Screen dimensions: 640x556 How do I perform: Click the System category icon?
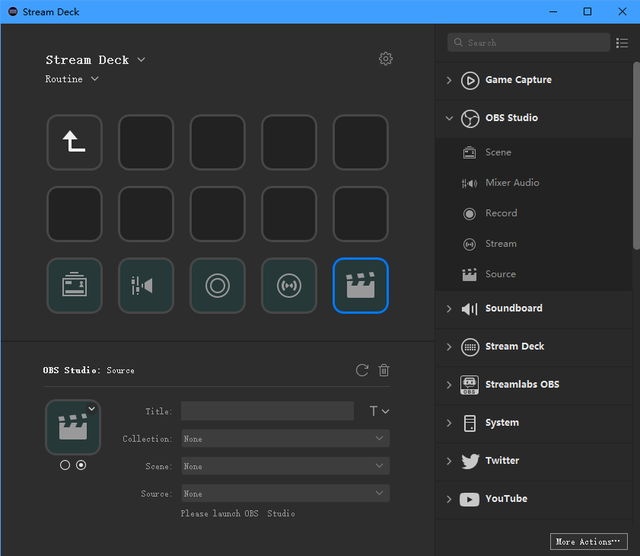470,423
